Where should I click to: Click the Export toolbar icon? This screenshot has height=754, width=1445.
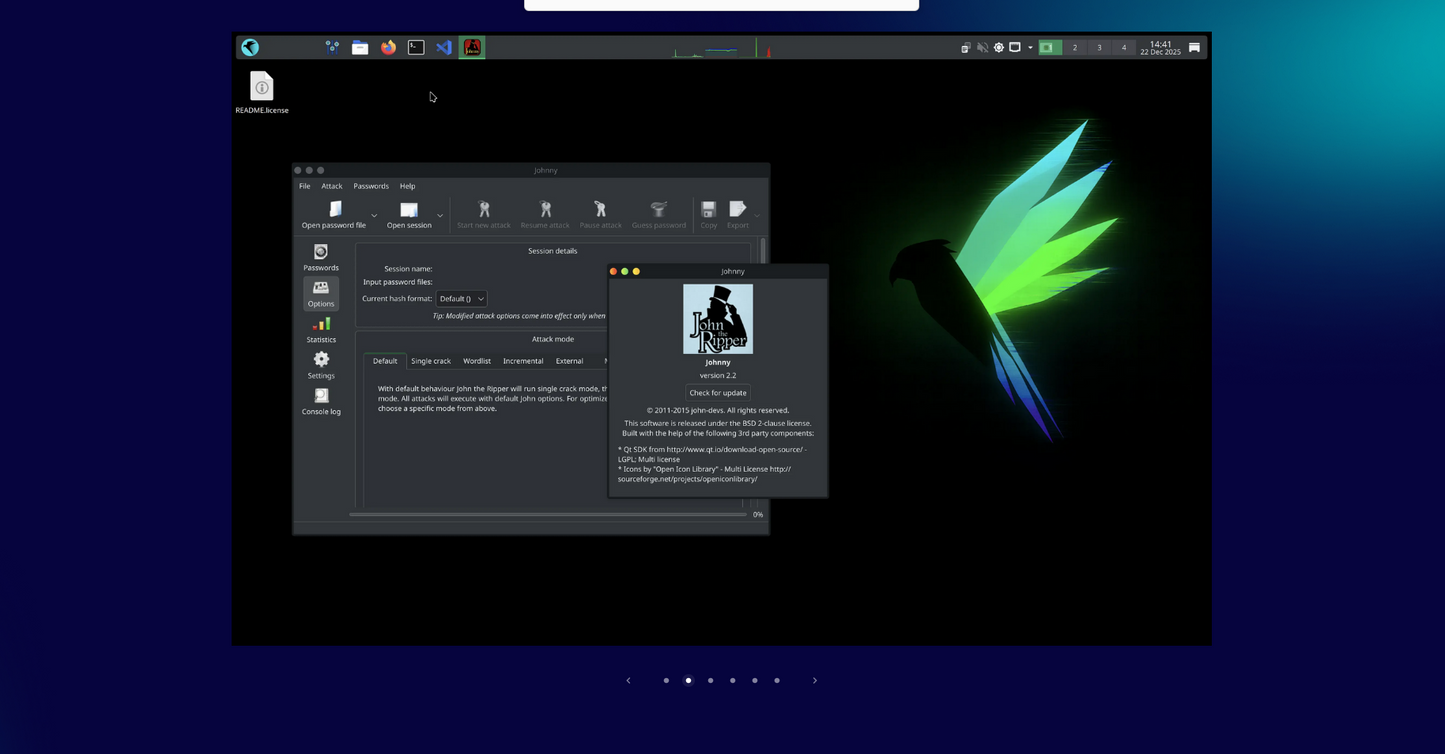pos(738,209)
